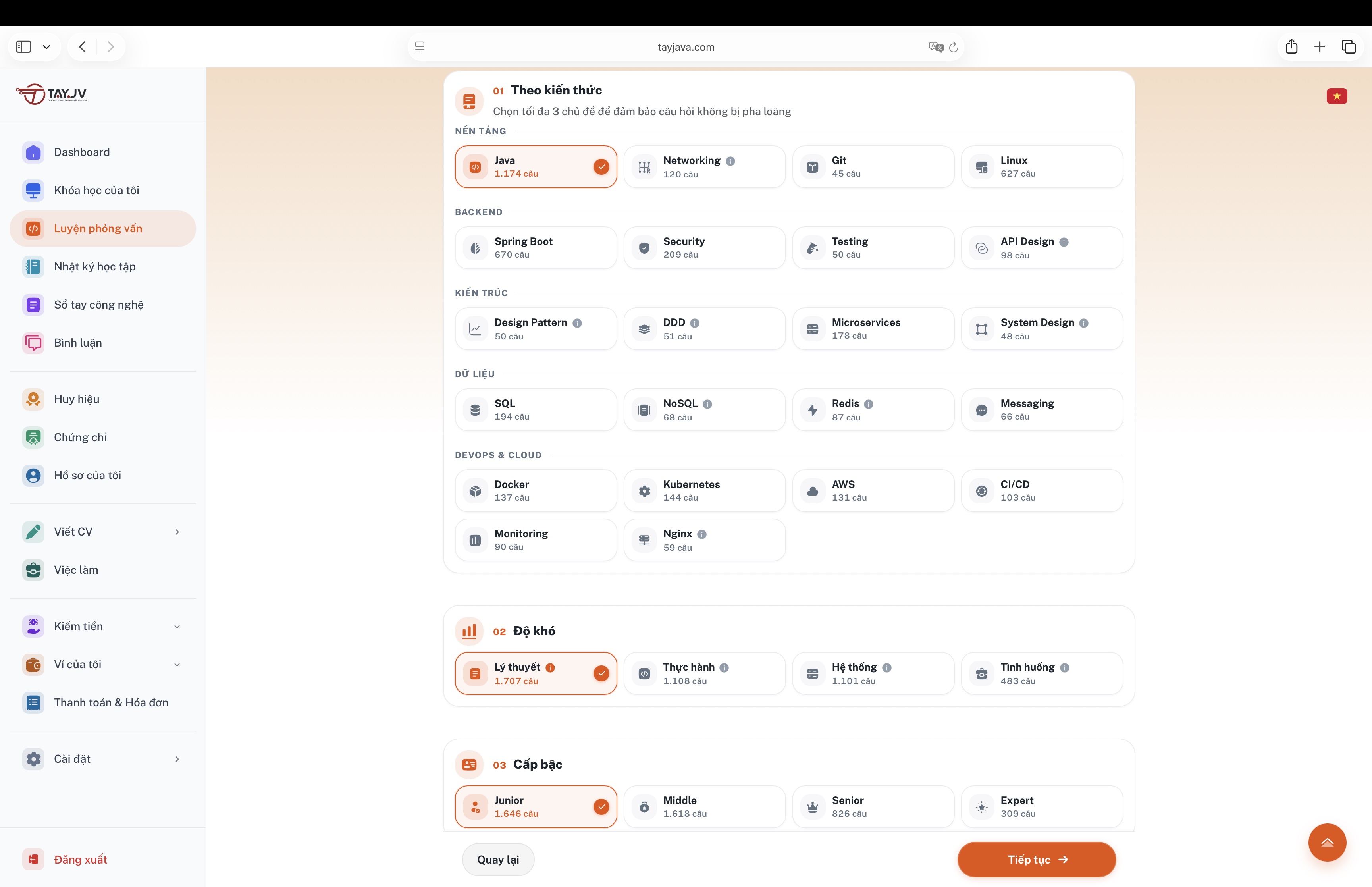Click the CI/CD topic icon
This screenshot has width=1372, height=887.
tap(982, 491)
